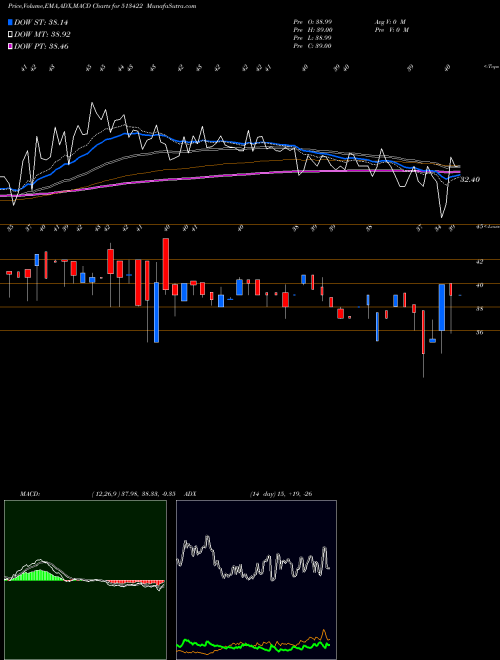The height and width of the screenshot is (660, 500).
Task: Click the magenta DOW PT legend swatch
Action: 10,46
